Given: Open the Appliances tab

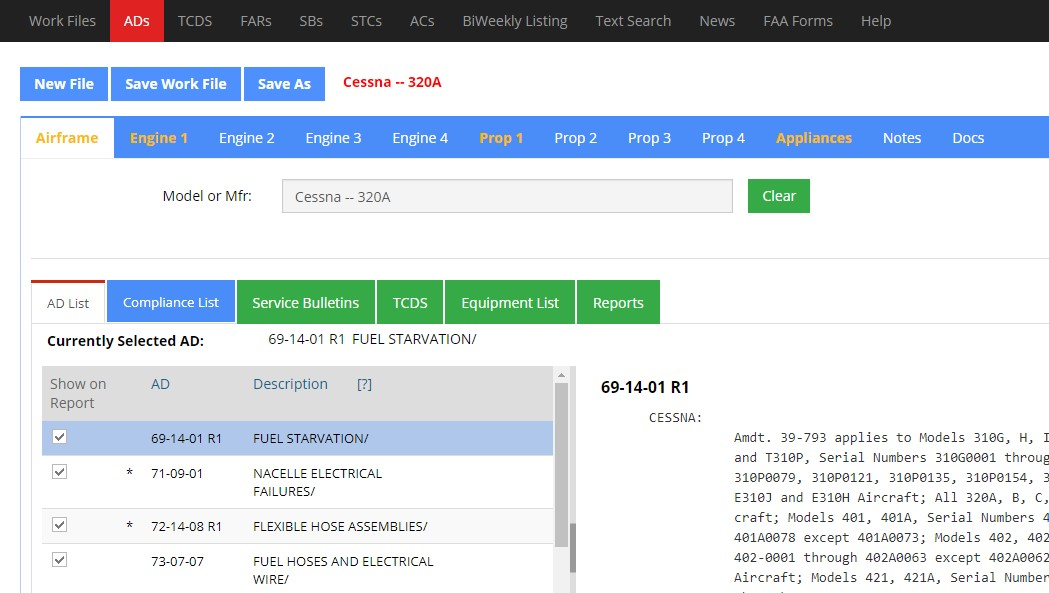Looking at the screenshot, I should point(813,138).
